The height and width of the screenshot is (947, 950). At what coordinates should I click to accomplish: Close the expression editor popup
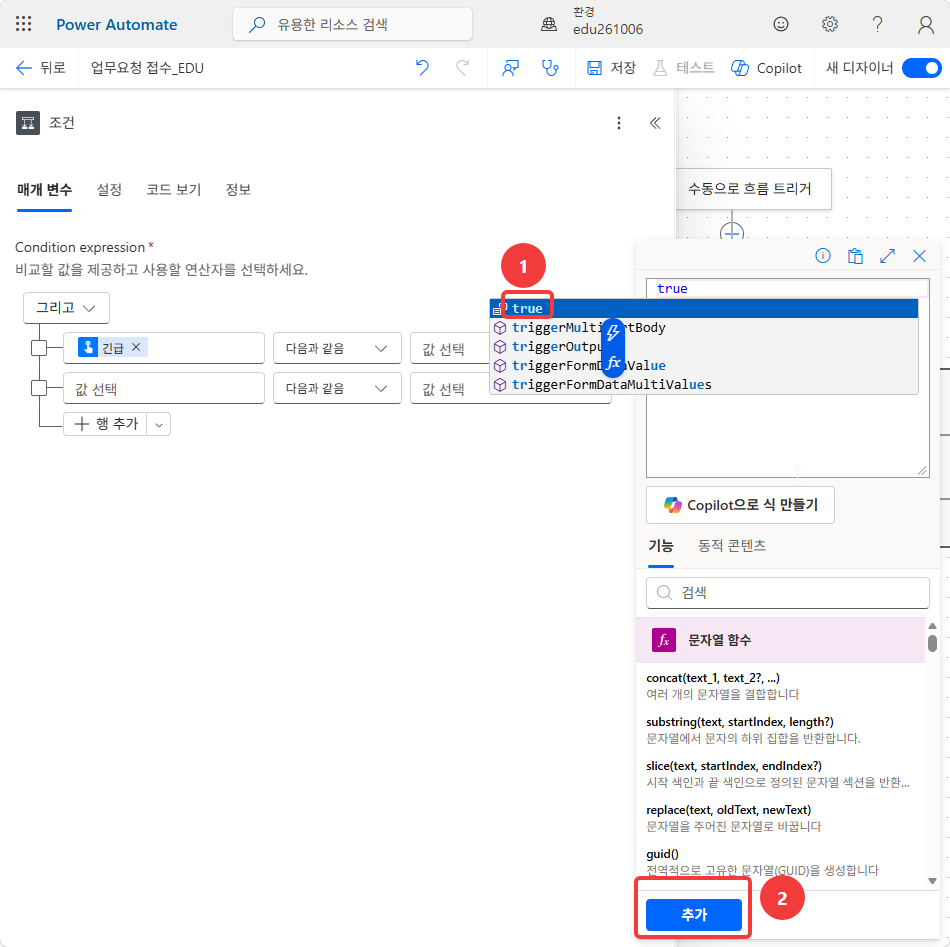coord(919,256)
